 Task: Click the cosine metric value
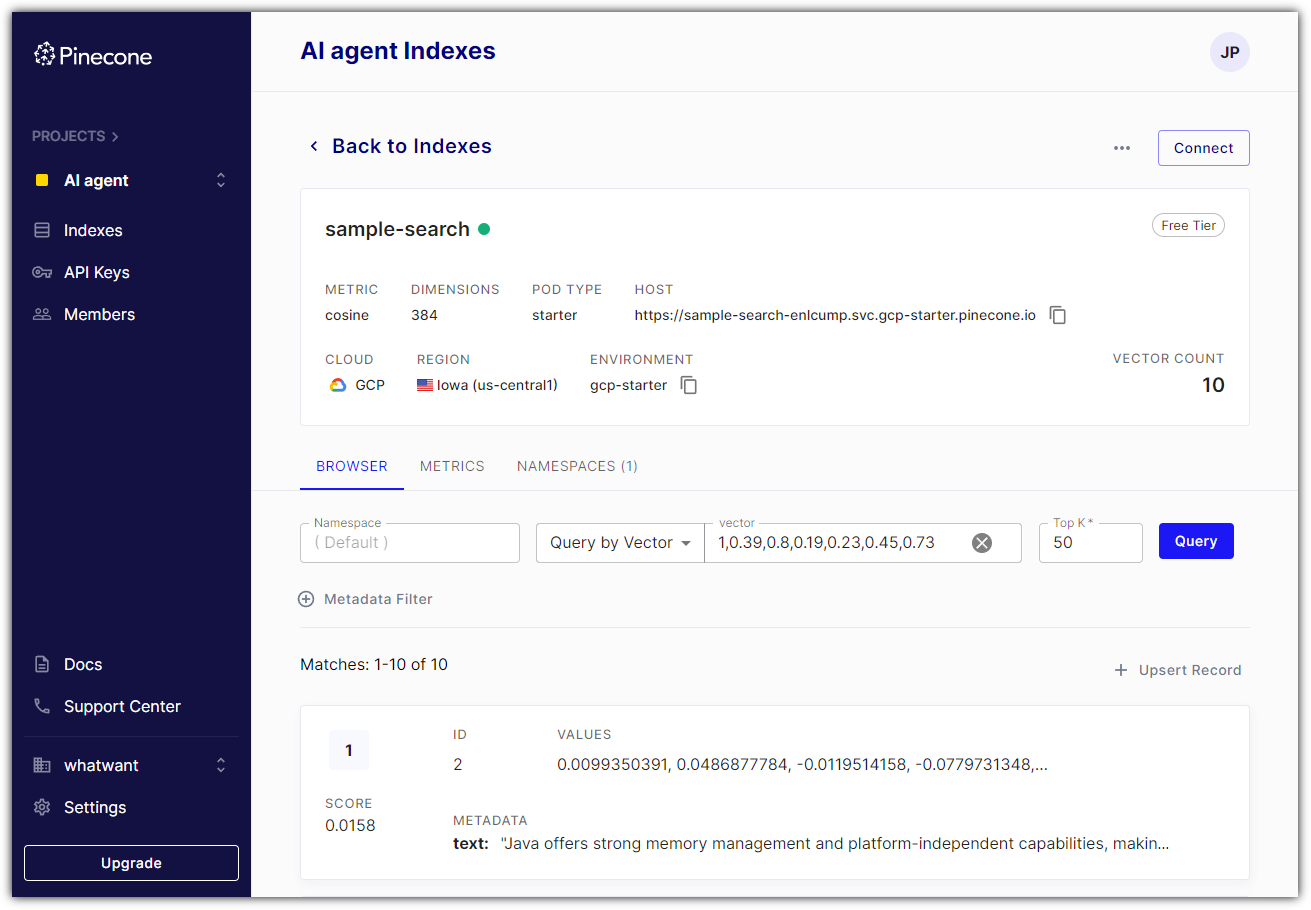(x=347, y=315)
